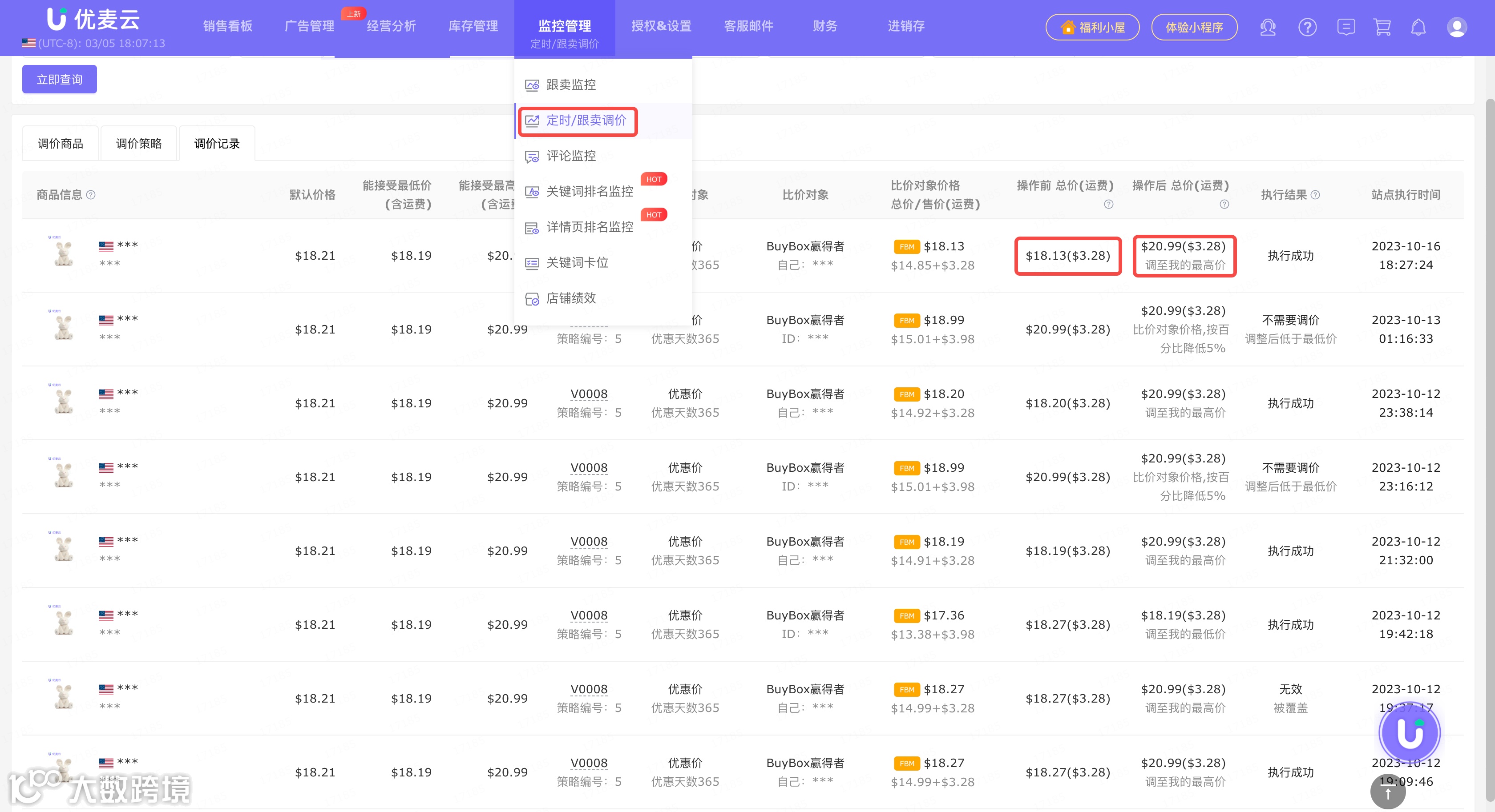The width and height of the screenshot is (1495, 812).
Task: Select 评论监控 menu entry
Action: pyautogui.click(x=570, y=156)
